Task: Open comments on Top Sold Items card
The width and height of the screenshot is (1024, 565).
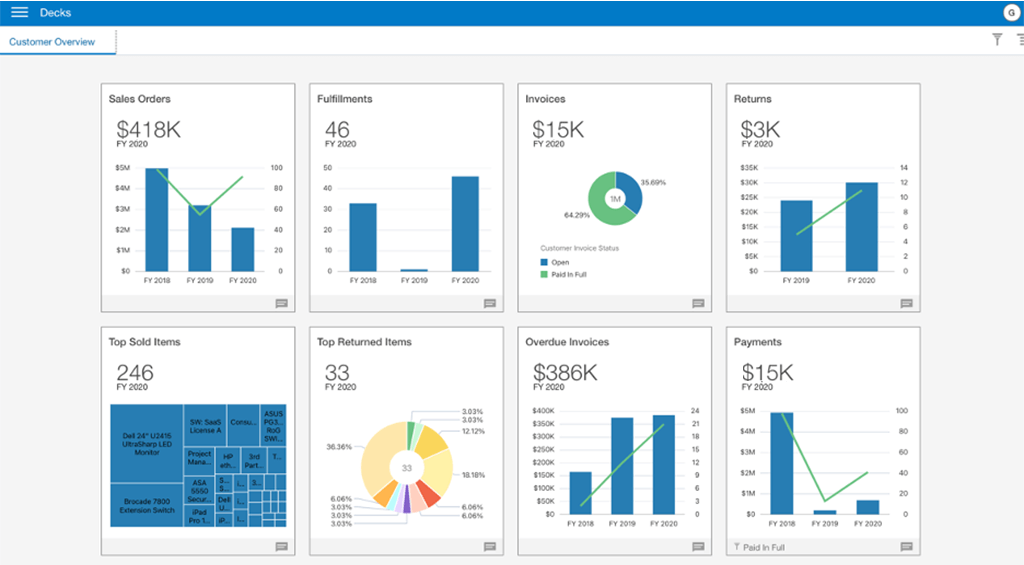Action: point(281,547)
